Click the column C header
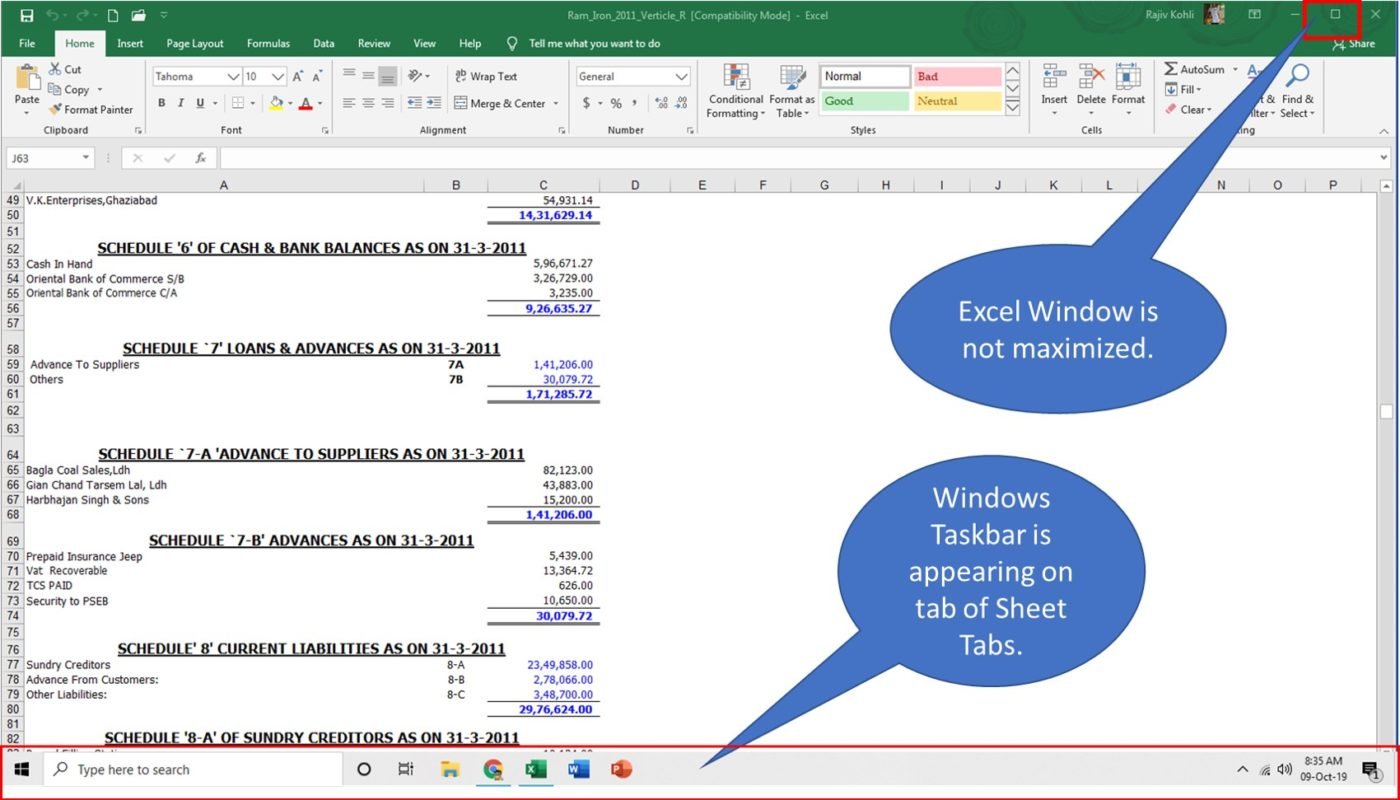 543,185
